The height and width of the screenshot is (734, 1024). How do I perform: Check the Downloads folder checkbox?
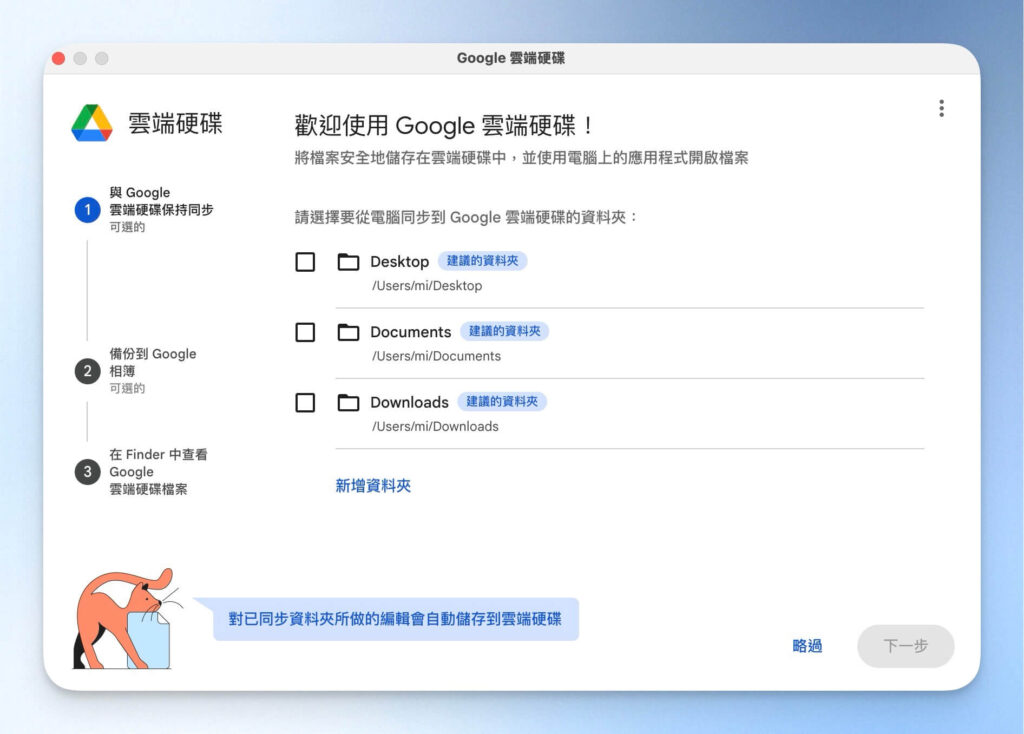[x=305, y=402]
